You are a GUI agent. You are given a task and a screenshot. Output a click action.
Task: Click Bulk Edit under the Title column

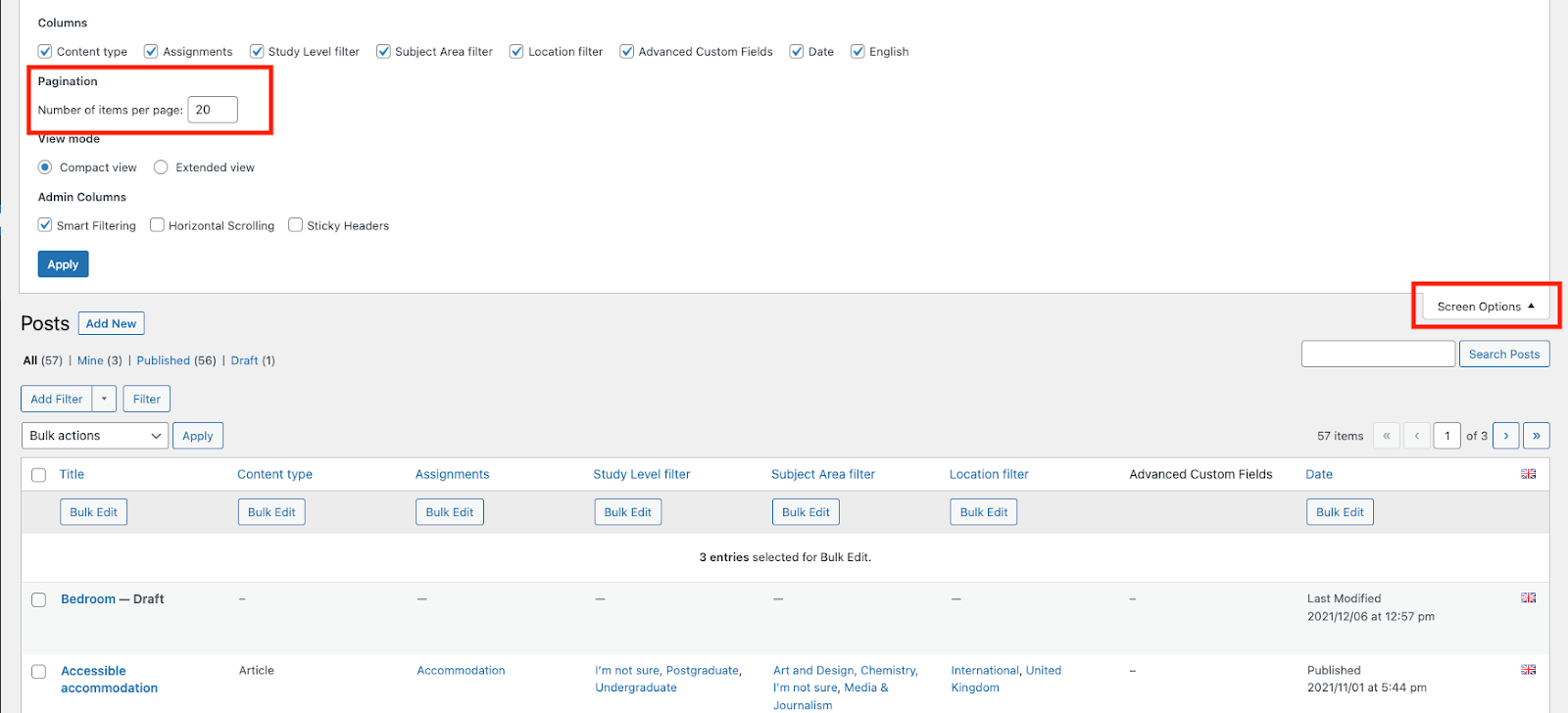click(94, 512)
